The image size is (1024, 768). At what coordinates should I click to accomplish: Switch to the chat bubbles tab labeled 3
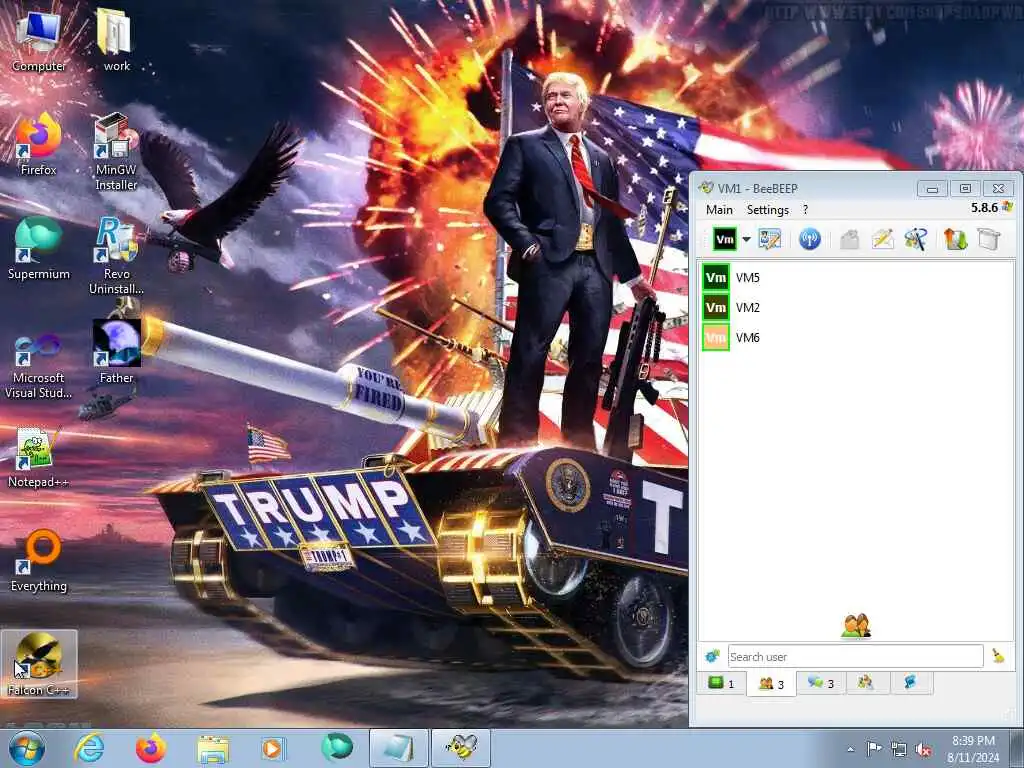click(821, 683)
